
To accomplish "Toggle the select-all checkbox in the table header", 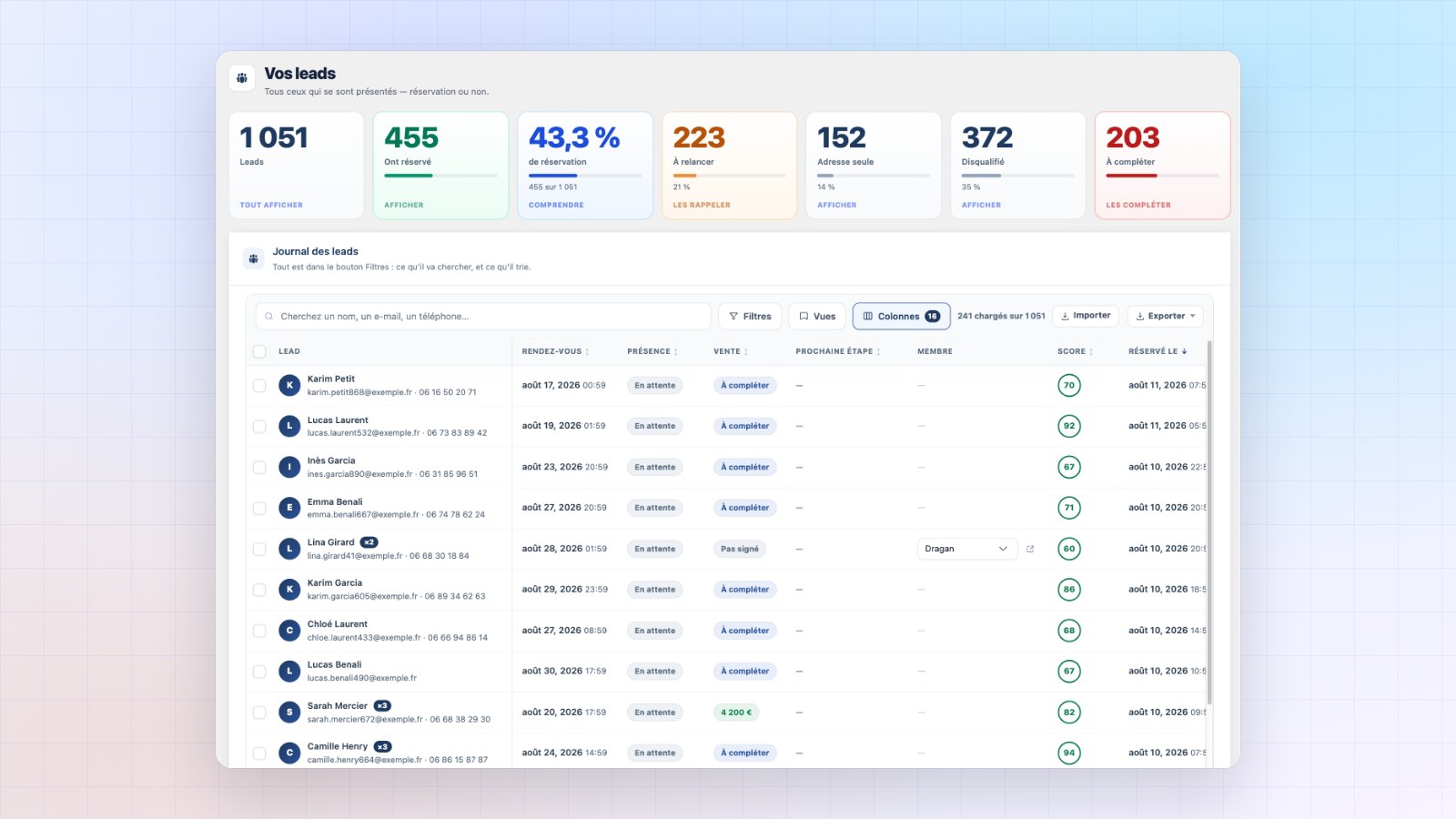I will pos(259,351).
